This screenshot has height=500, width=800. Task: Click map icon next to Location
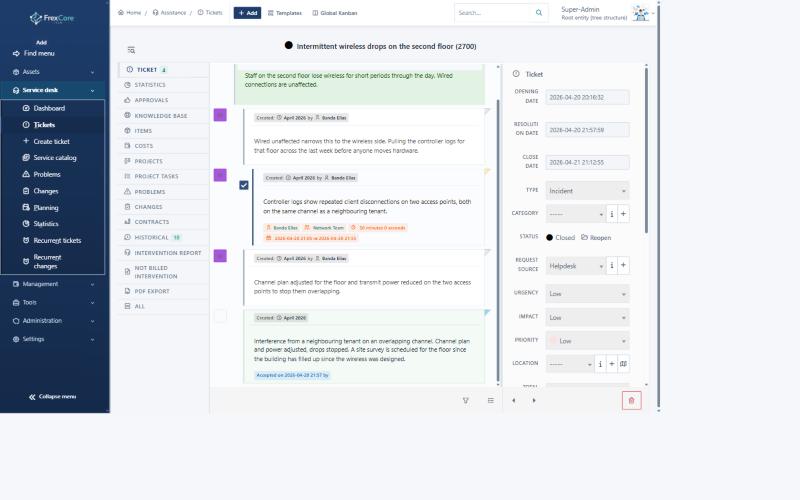(623, 364)
